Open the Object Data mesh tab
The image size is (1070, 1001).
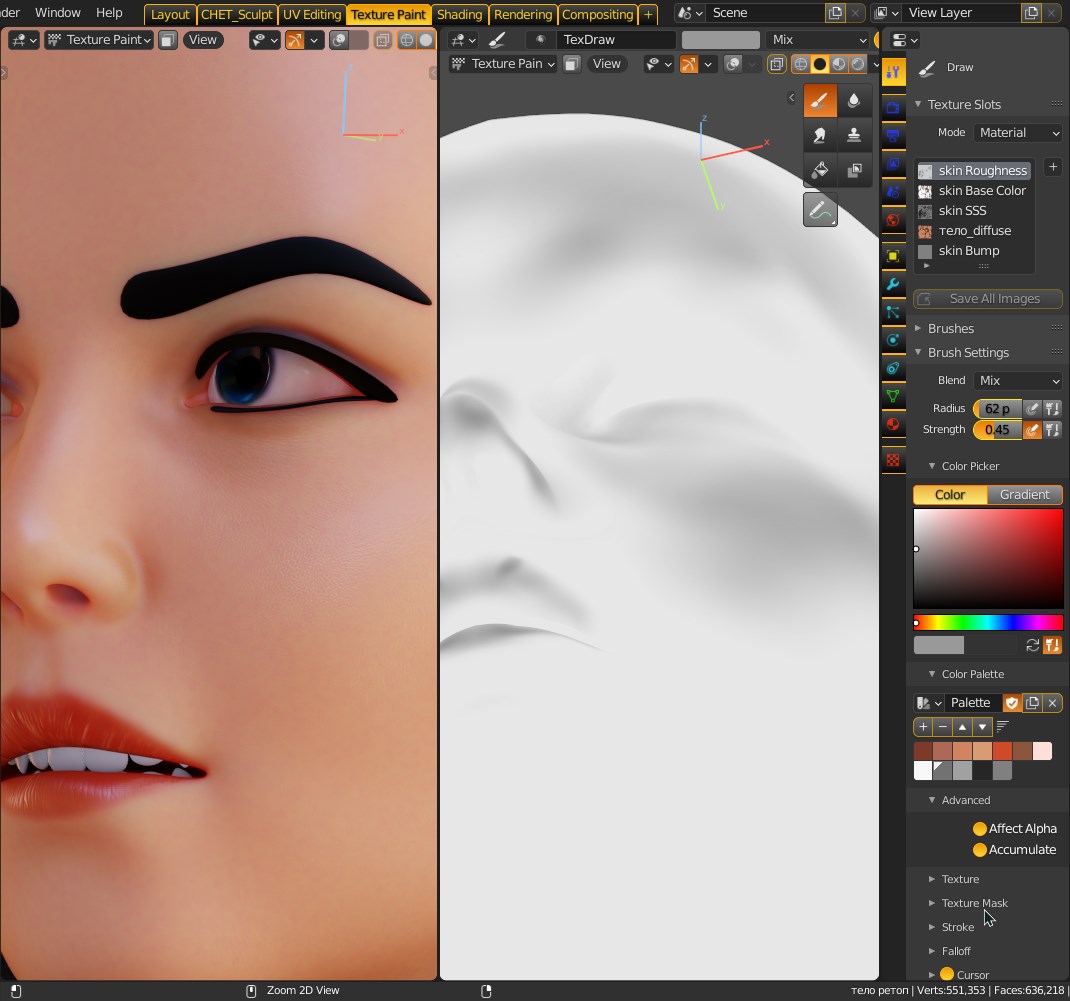click(x=893, y=396)
